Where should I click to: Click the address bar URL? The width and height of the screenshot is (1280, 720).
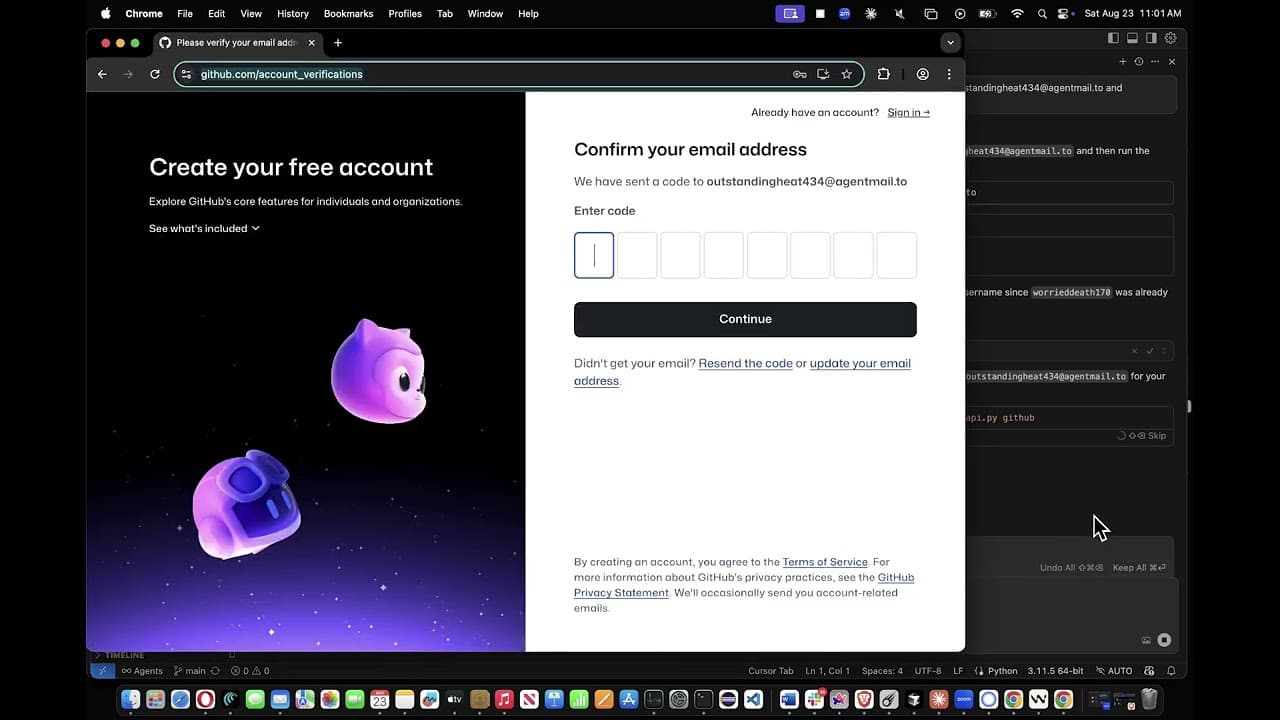coord(282,74)
